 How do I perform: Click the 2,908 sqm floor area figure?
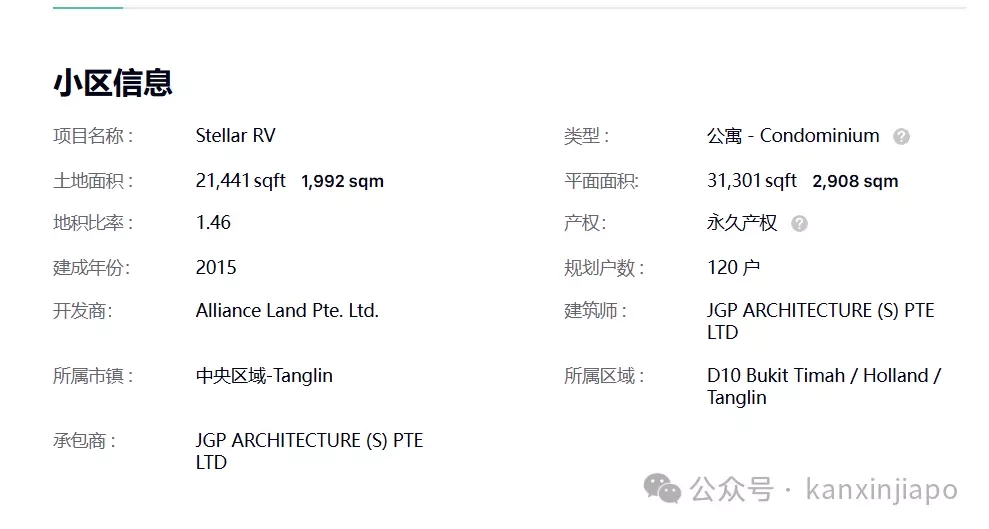click(x=855, y=182)
